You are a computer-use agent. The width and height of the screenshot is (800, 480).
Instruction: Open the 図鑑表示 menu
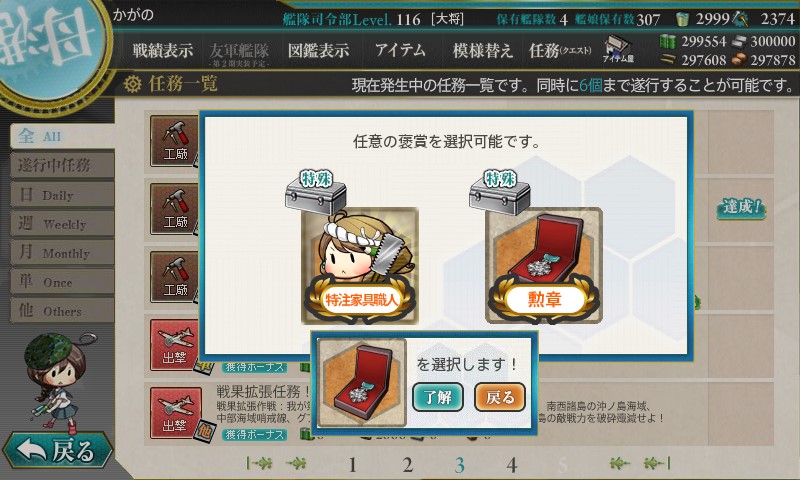point(318,50)
